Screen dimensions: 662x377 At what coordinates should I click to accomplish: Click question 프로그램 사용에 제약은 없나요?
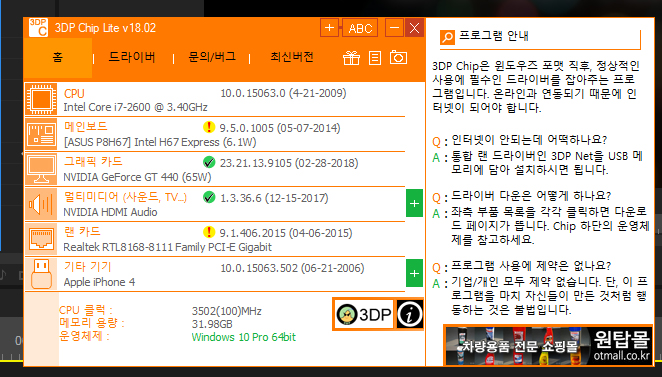531,266
